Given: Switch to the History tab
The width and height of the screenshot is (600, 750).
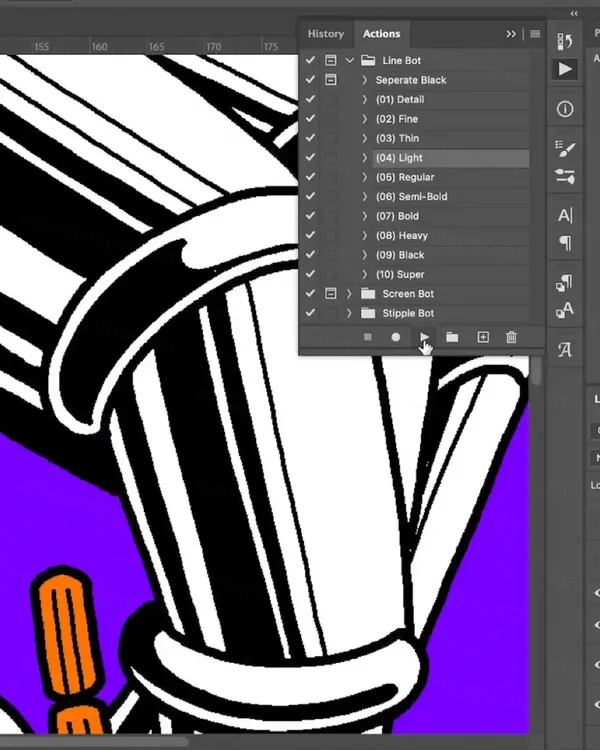Looking at the screenshot, I should (325, 34).
